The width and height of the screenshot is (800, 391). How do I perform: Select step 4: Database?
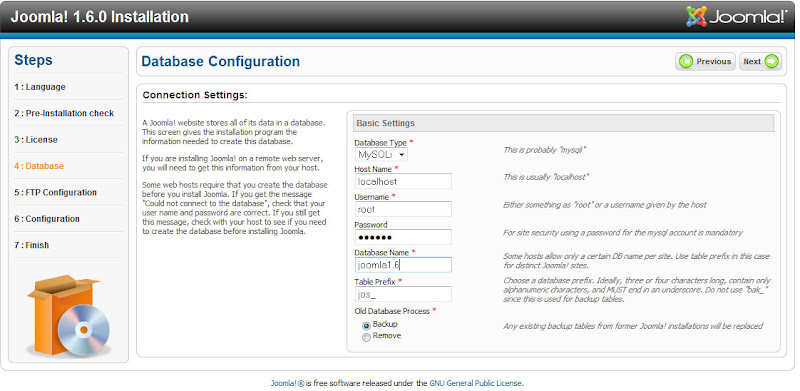39,166
